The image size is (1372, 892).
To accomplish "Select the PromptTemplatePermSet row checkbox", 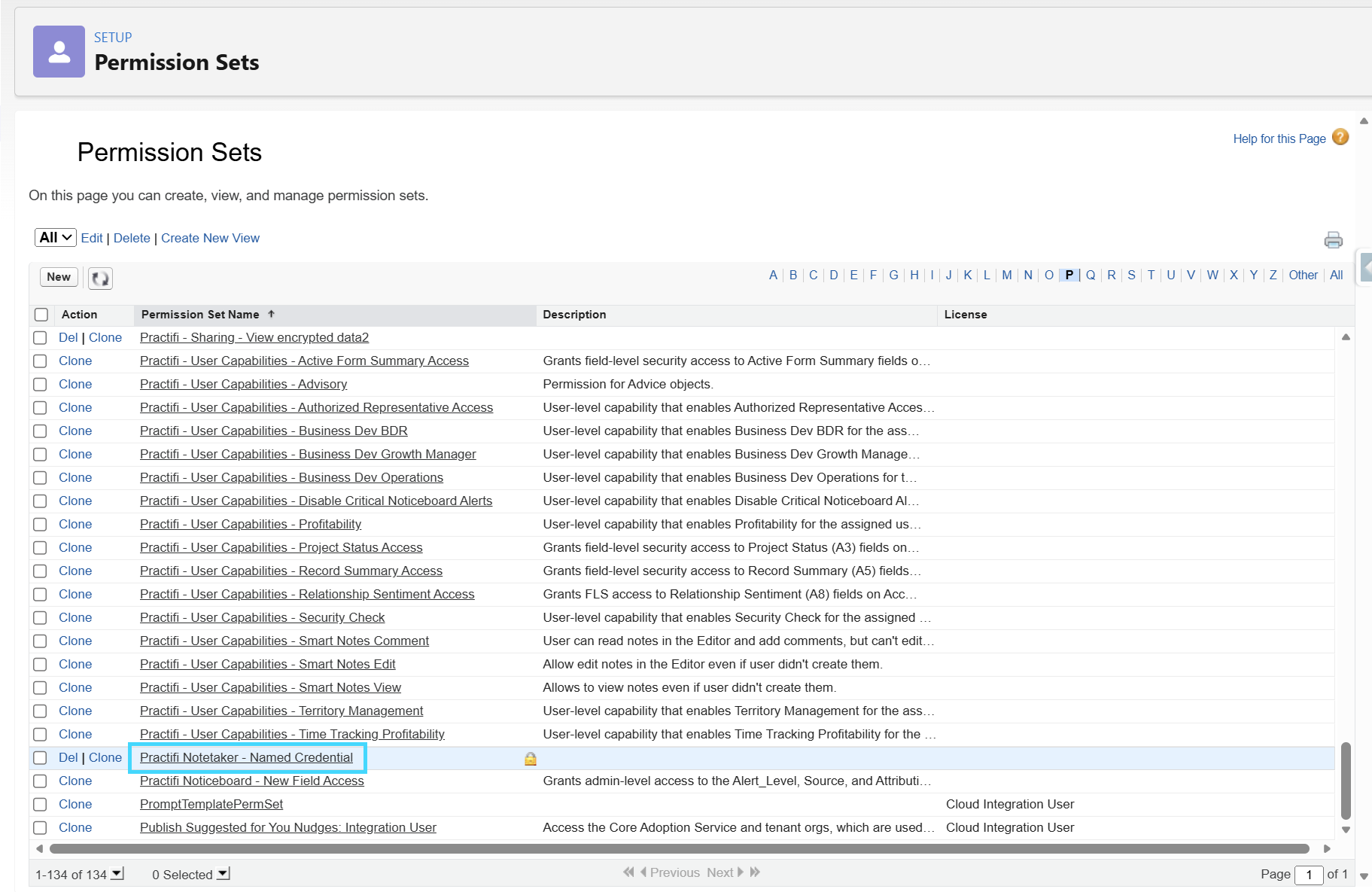I will 40,805.
